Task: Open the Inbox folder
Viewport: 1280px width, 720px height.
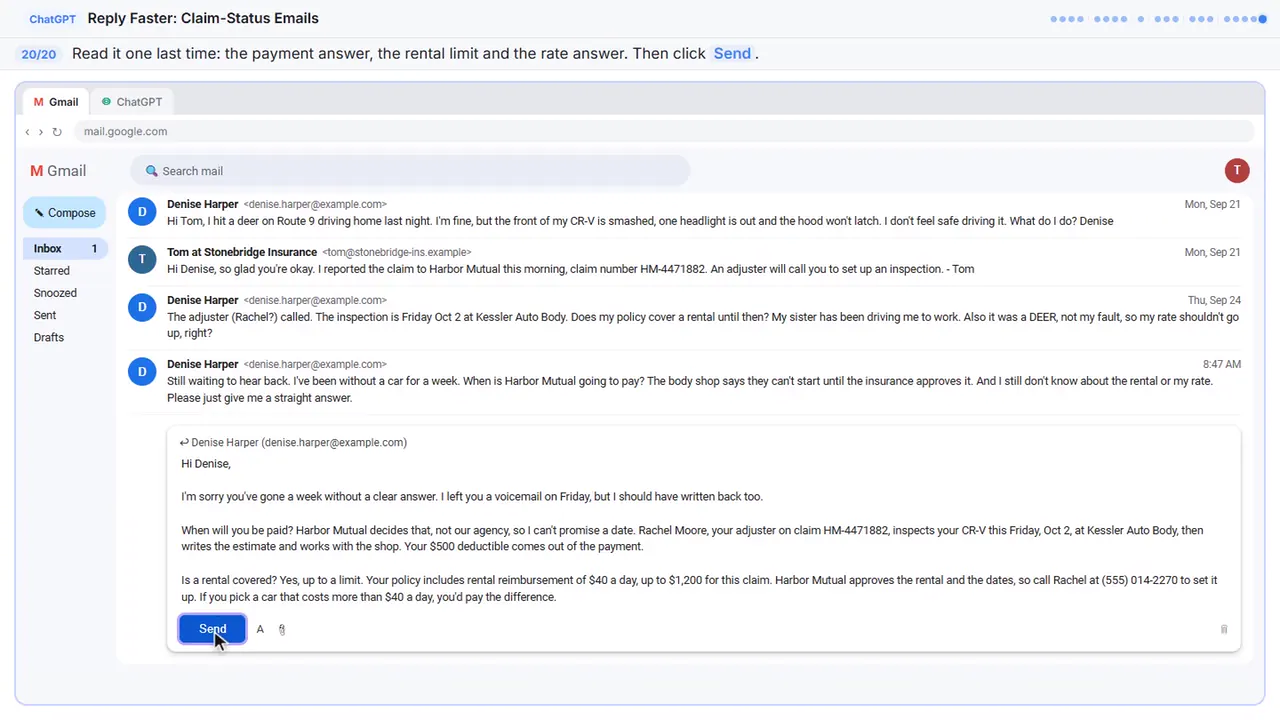Action: click(x=64, y=248)
